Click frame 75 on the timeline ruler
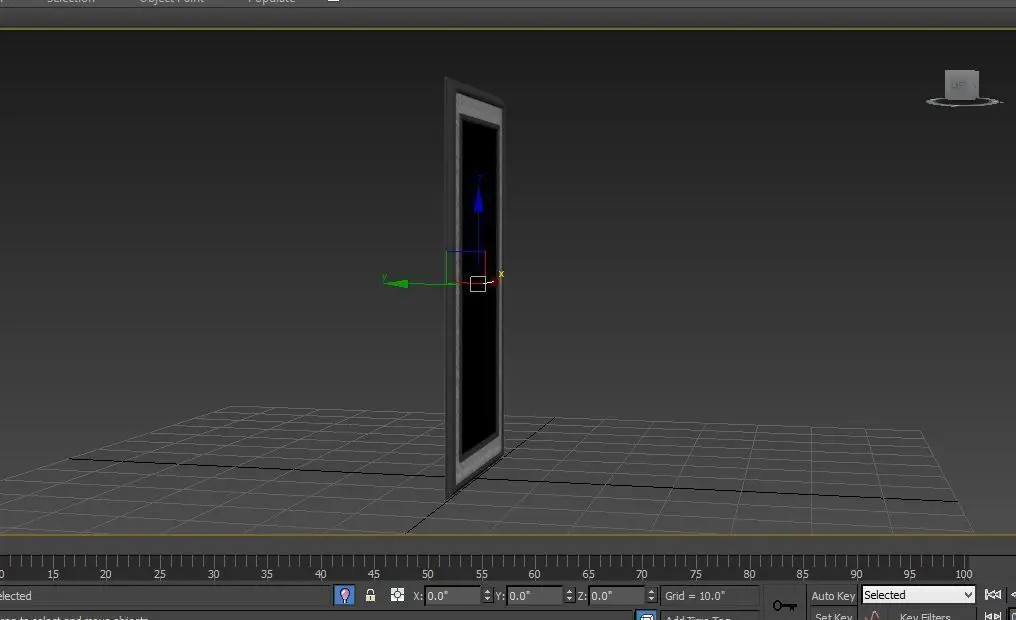The image size is (1016, 620). [x=695, y=574]
